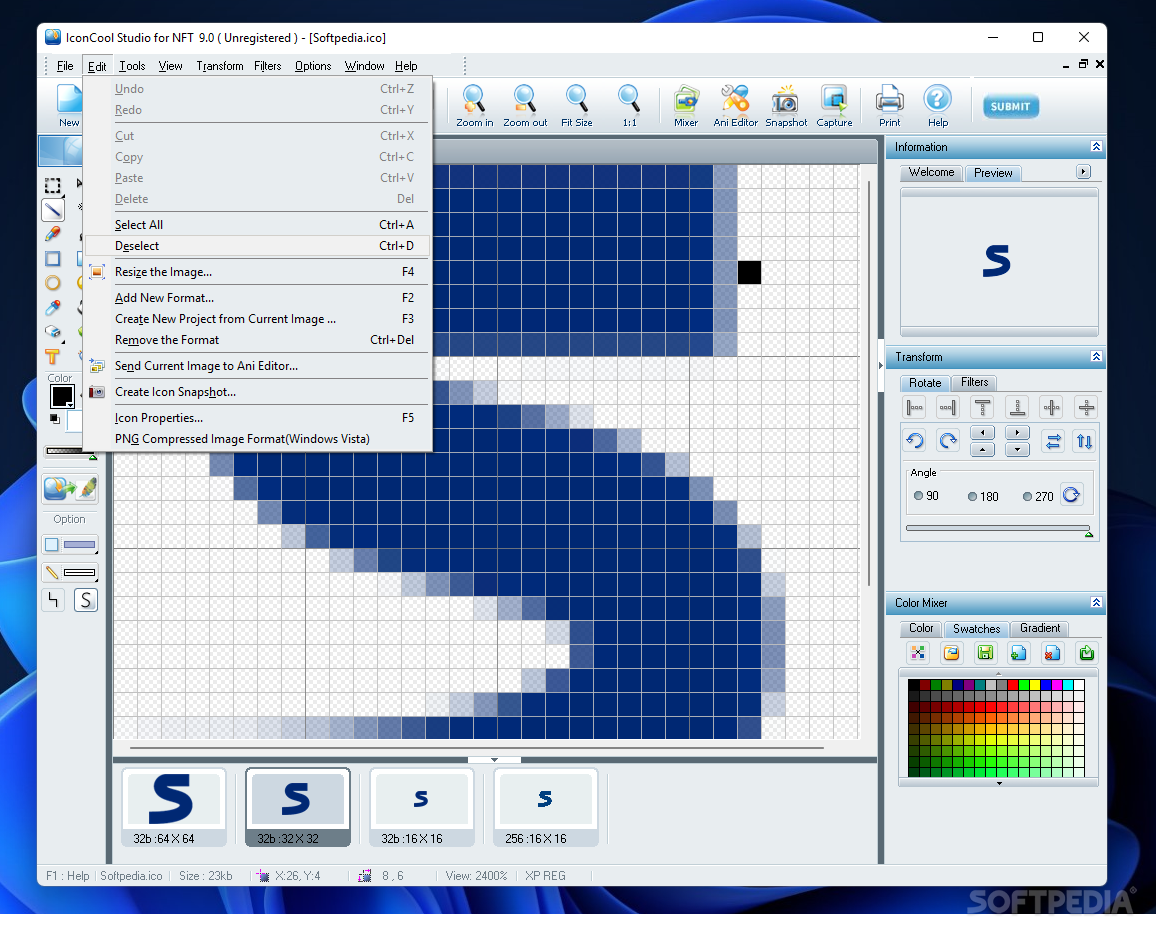Rotate image clockwise in Transform panel
1156x929 pixels.
tap(948, 441)
